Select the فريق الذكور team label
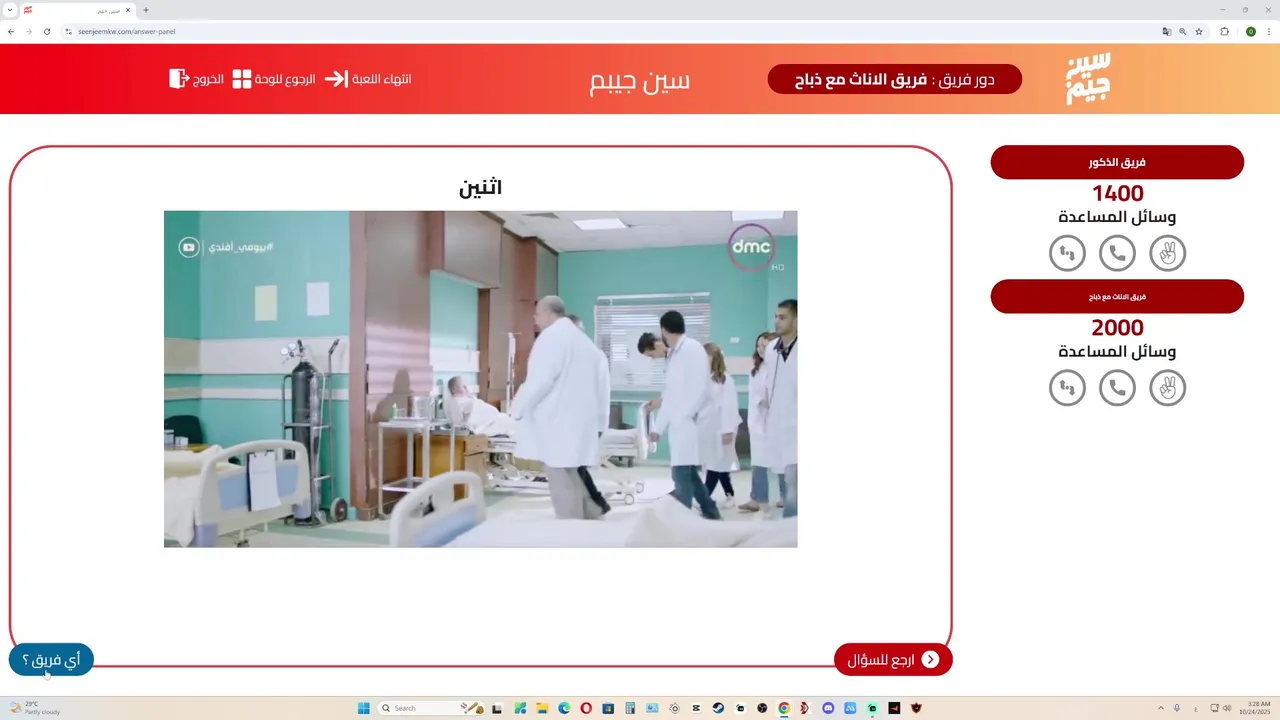This screenshot has height=720, width=1280. pos(1117,162)
